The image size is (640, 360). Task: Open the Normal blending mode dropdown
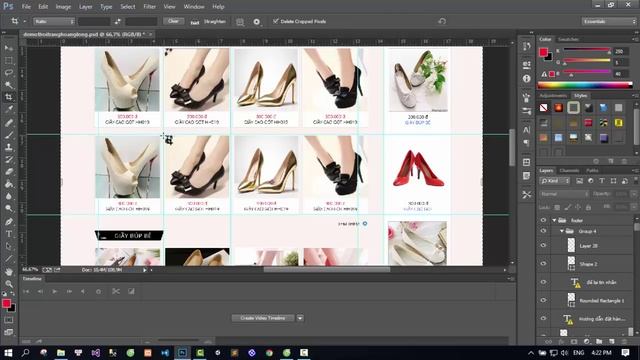coord(564,194)
